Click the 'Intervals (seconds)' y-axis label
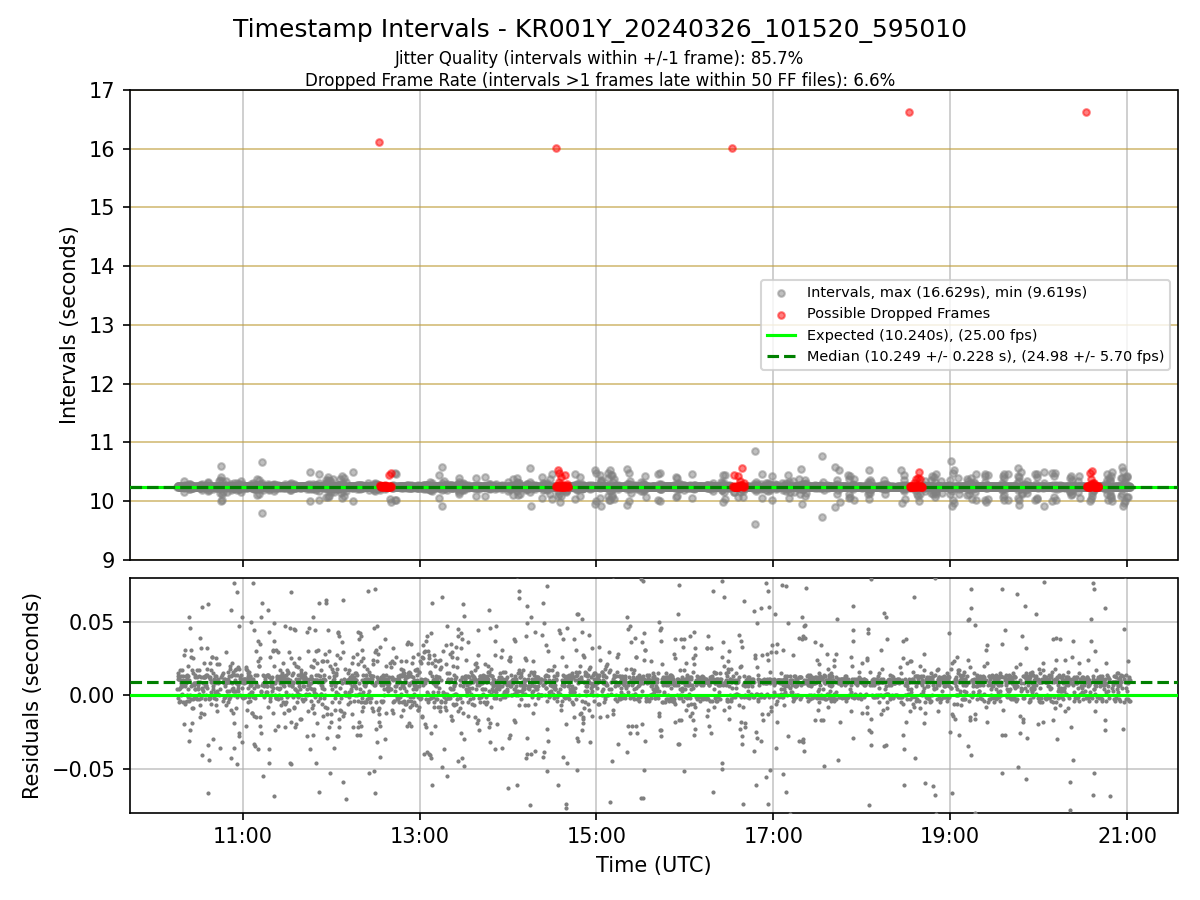 point(69,325)
